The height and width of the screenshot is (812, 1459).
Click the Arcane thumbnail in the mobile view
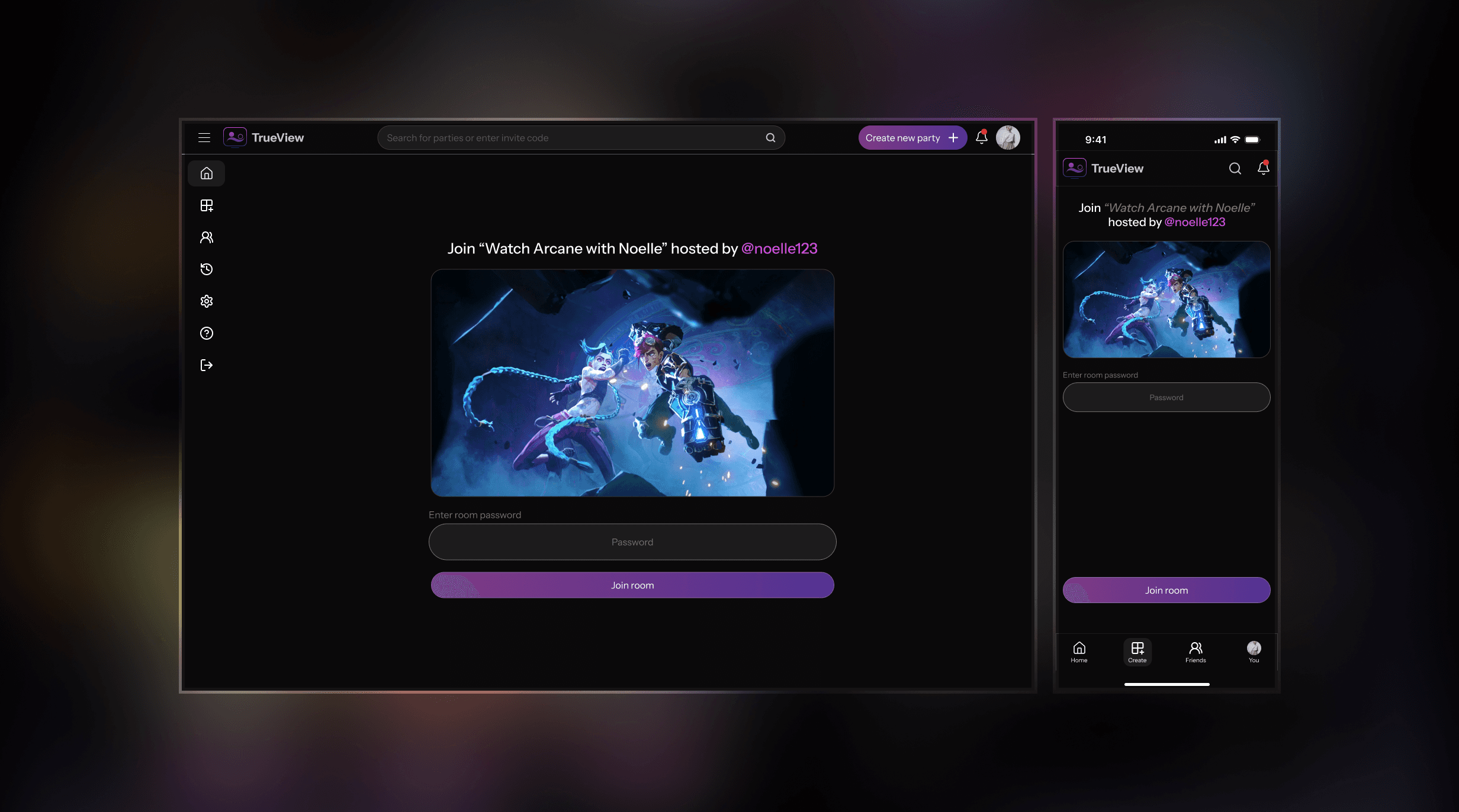pos(1166,299)
